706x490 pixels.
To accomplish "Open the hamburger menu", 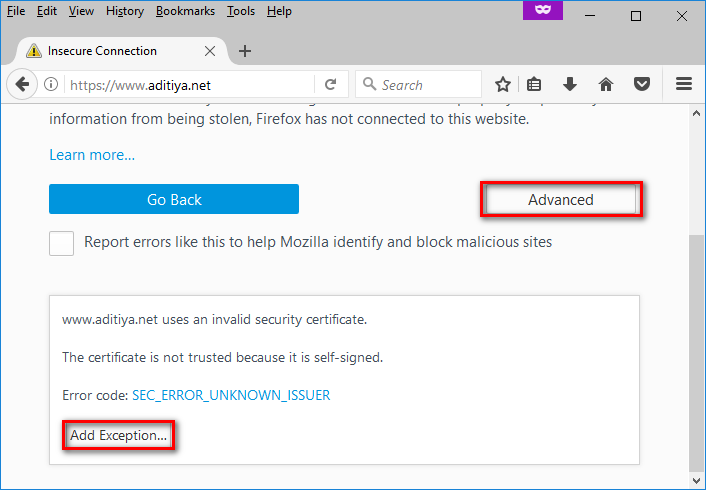I will 684,85.
